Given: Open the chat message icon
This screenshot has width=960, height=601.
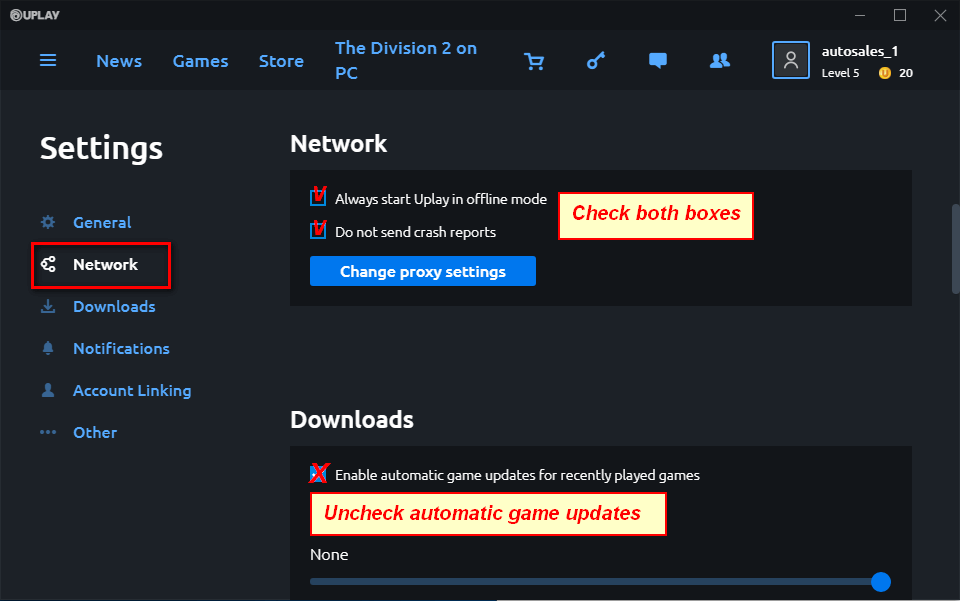Looking at the screenshot, I should (x=657, y=61).
